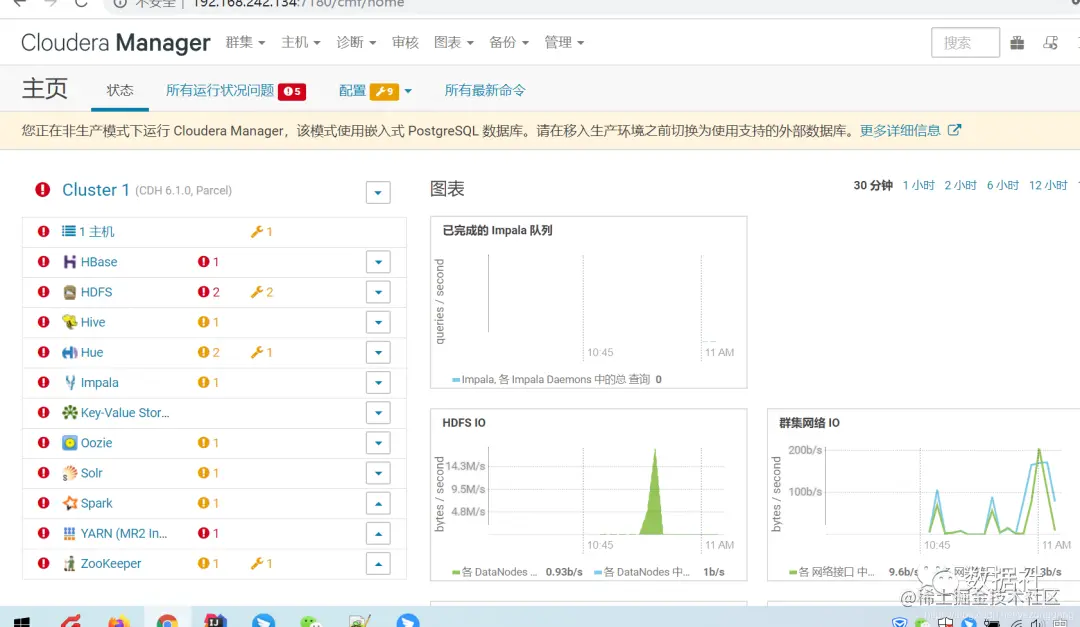1080x627 pixels.
Task: Click ZooKeeper configuration wrench warning
Action: pos(262,564)
